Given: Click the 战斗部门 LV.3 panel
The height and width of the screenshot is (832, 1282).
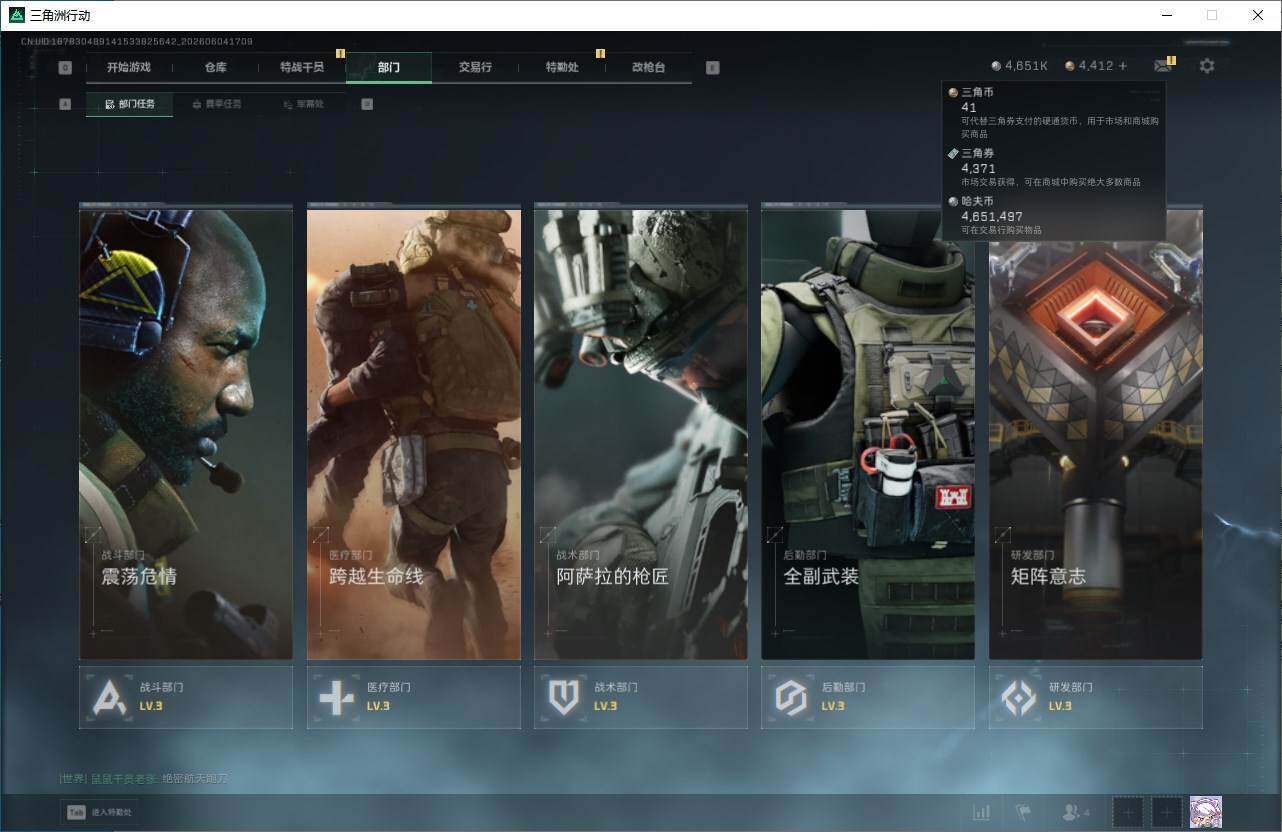Looking at the screenshot, I should 186,697.
